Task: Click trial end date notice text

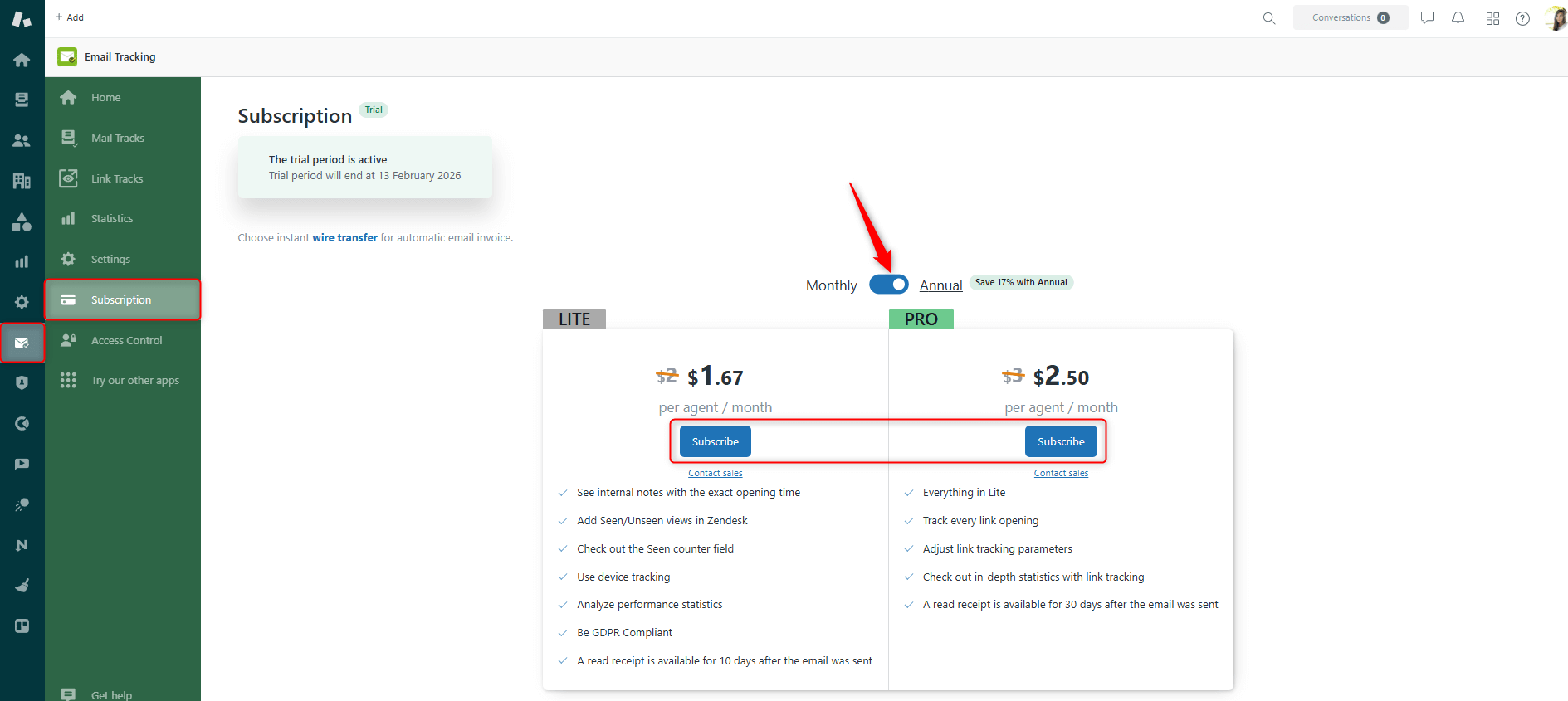Action: 364,176
